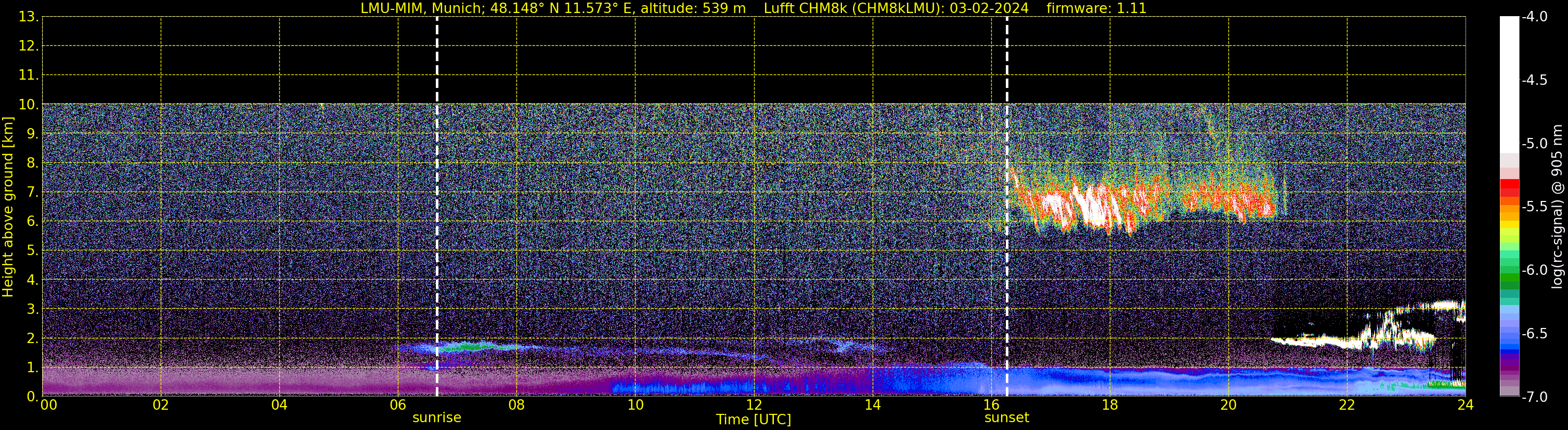The width and height of the screenshot is (1568, 430).
Task: Click the '11.' height axis tick label
Action: (x=29, y=75)
